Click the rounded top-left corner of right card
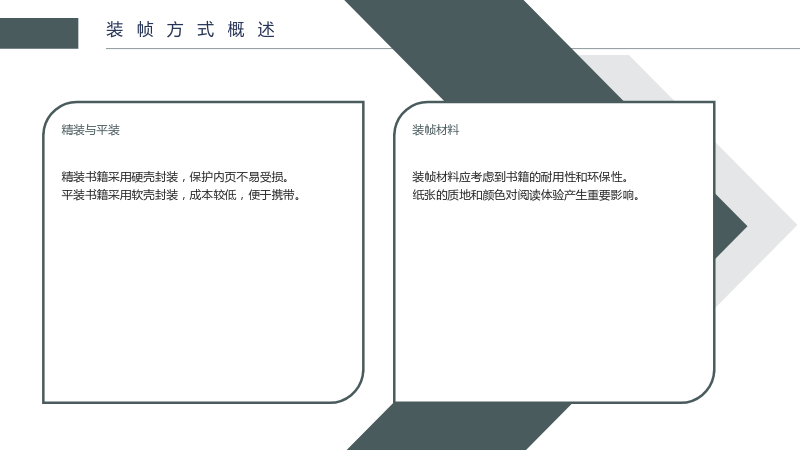This screenshot has height=450, width=800. click(x=406, y=114)
